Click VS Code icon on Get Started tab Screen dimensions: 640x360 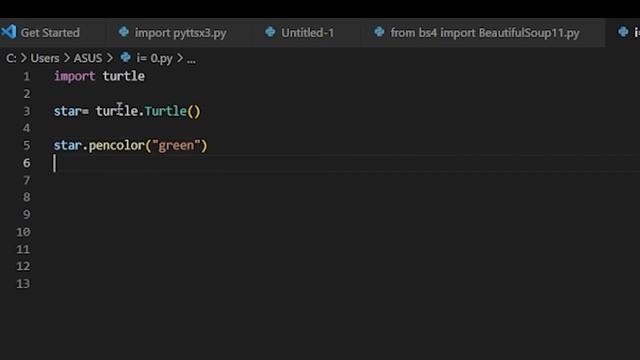pyautogui.click(x=9, y=32)
